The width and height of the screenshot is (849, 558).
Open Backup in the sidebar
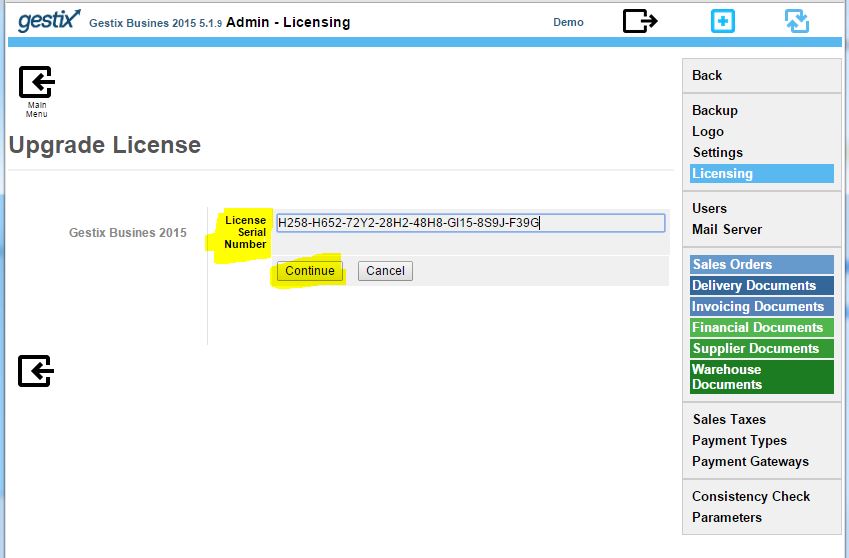click(x=715, y=110)
